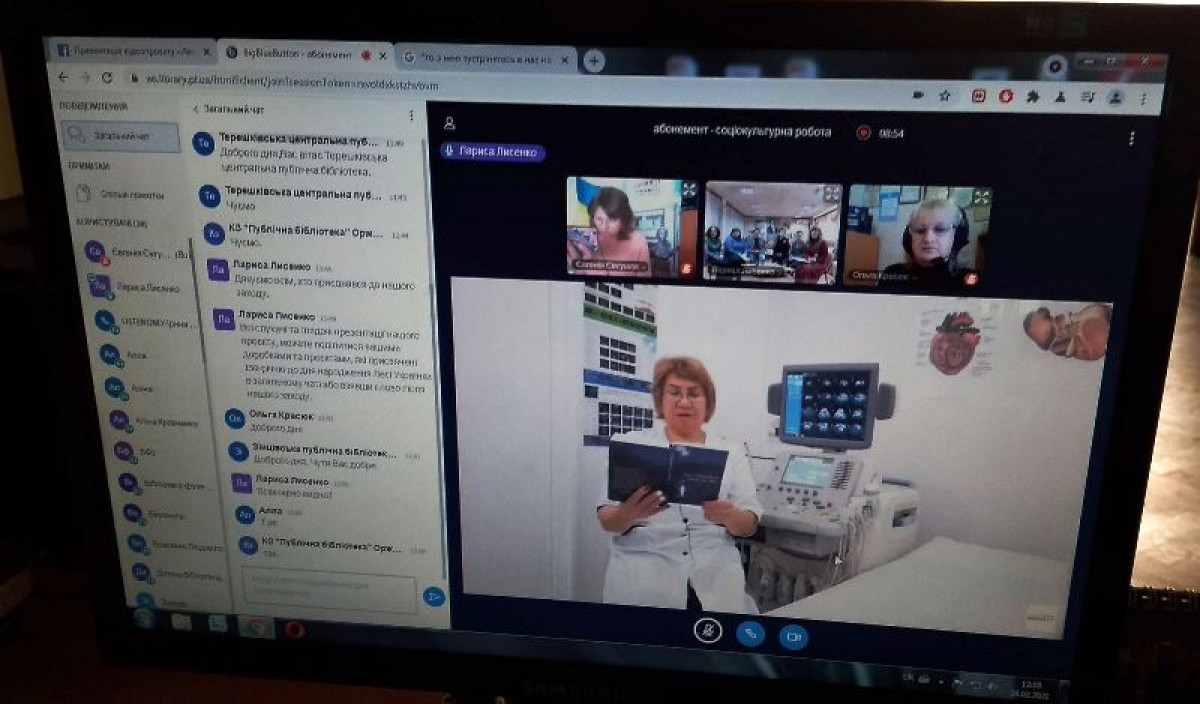This screenshot has height=704, width=1200.
Task: Send the chat message with the arrow button
Action: pos(434,597)
